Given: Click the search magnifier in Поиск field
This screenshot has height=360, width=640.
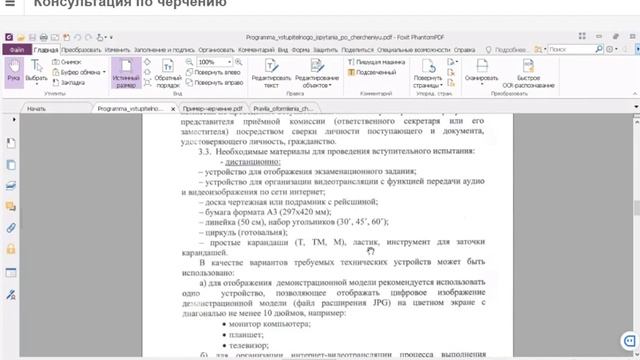Looking at the screenshot, I should click(x=599, y=49).
